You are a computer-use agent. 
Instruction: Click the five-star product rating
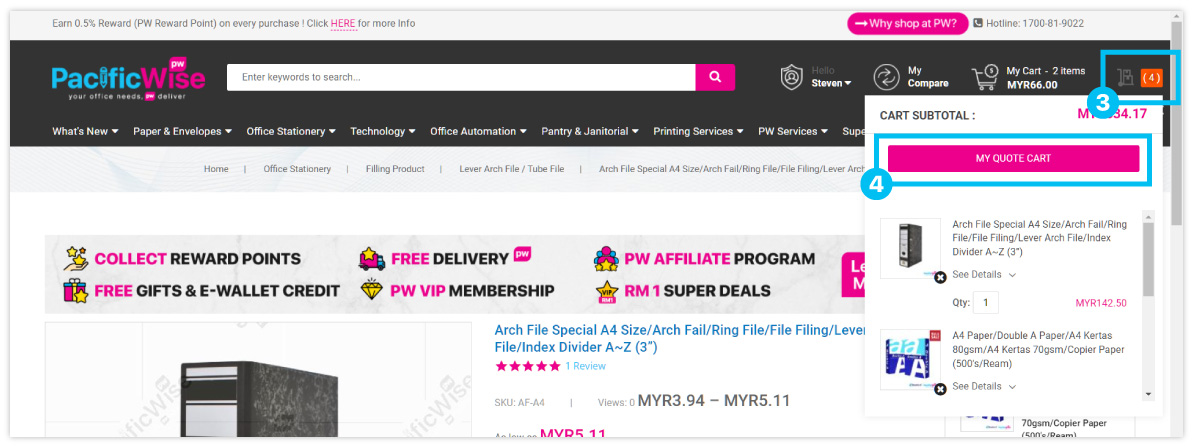tap(527, 366)
